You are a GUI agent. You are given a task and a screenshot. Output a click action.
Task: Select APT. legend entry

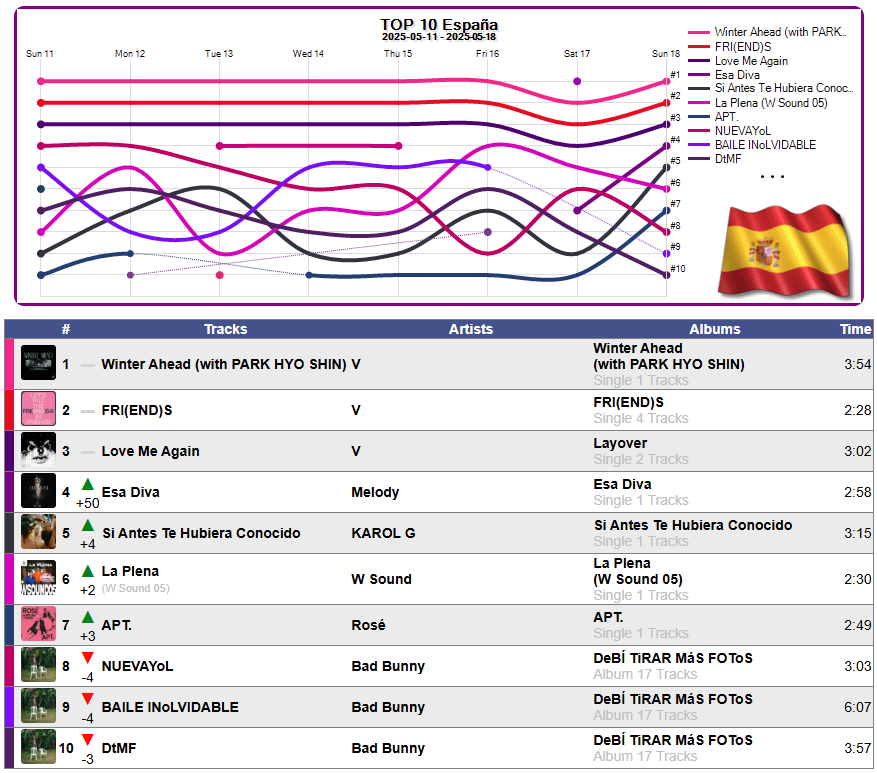coord(714,117)
